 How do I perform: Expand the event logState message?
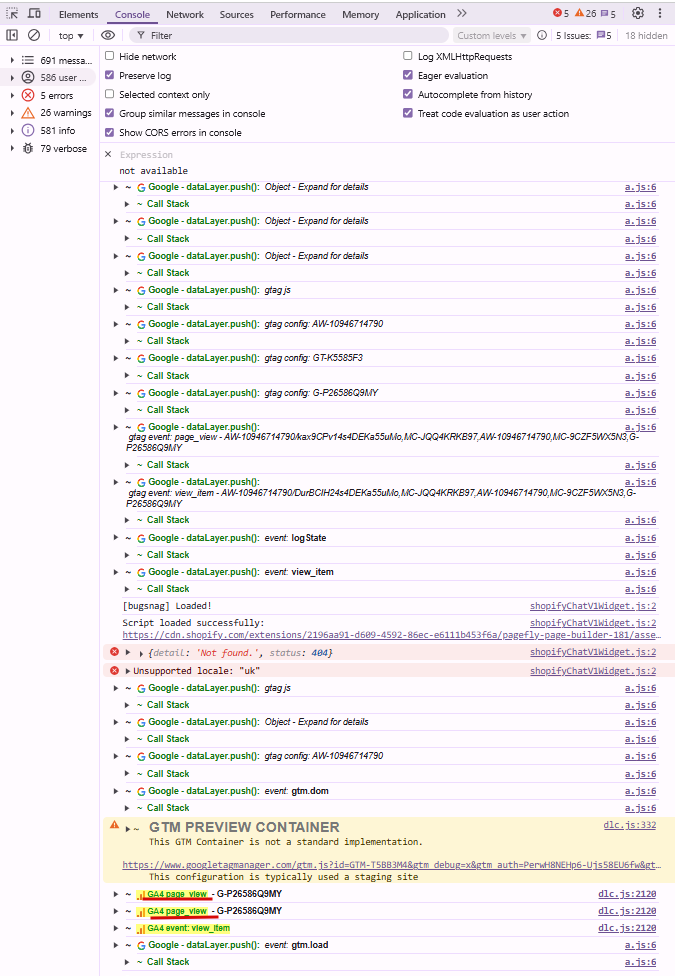click(x=116, y=537)
